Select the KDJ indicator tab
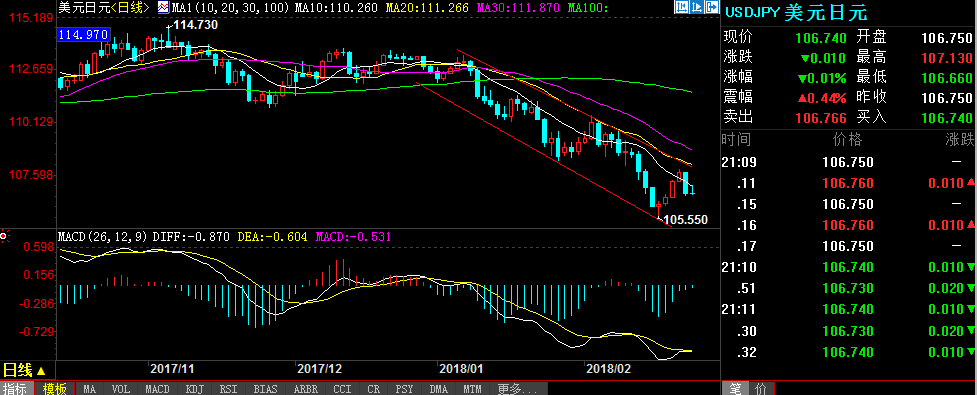Viewport: 977px width, 395px height. coord(195,389)
